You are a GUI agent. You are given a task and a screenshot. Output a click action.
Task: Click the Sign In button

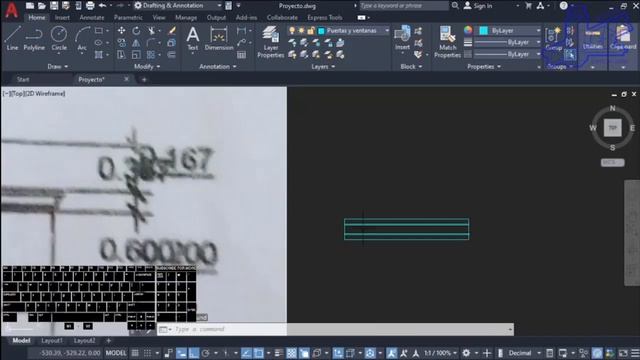[x=478, y=6]
